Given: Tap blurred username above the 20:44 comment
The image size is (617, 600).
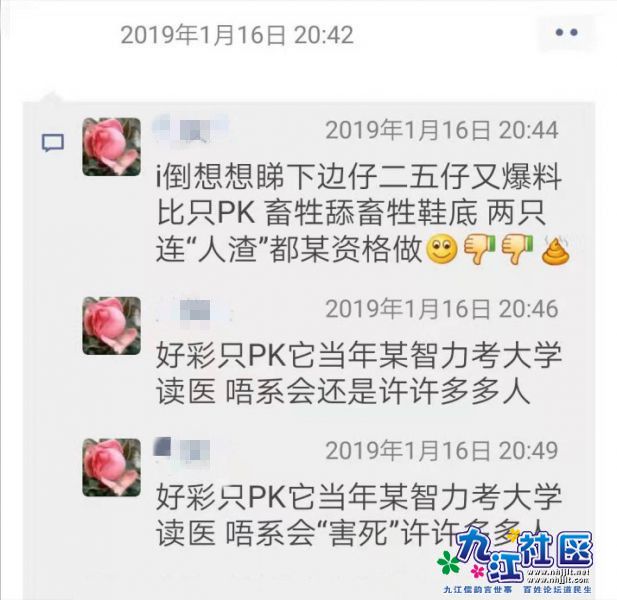Looking at the screenshot, I should point(190,127).
